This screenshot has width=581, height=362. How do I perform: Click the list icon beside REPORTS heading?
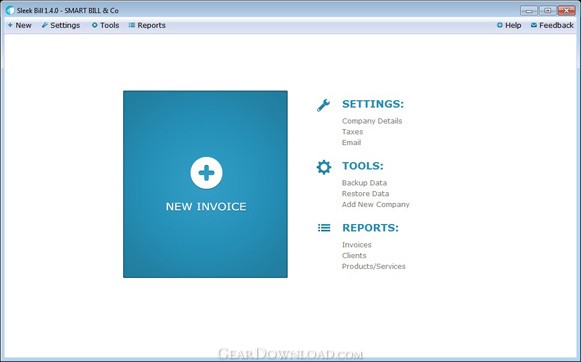point(324,228)
